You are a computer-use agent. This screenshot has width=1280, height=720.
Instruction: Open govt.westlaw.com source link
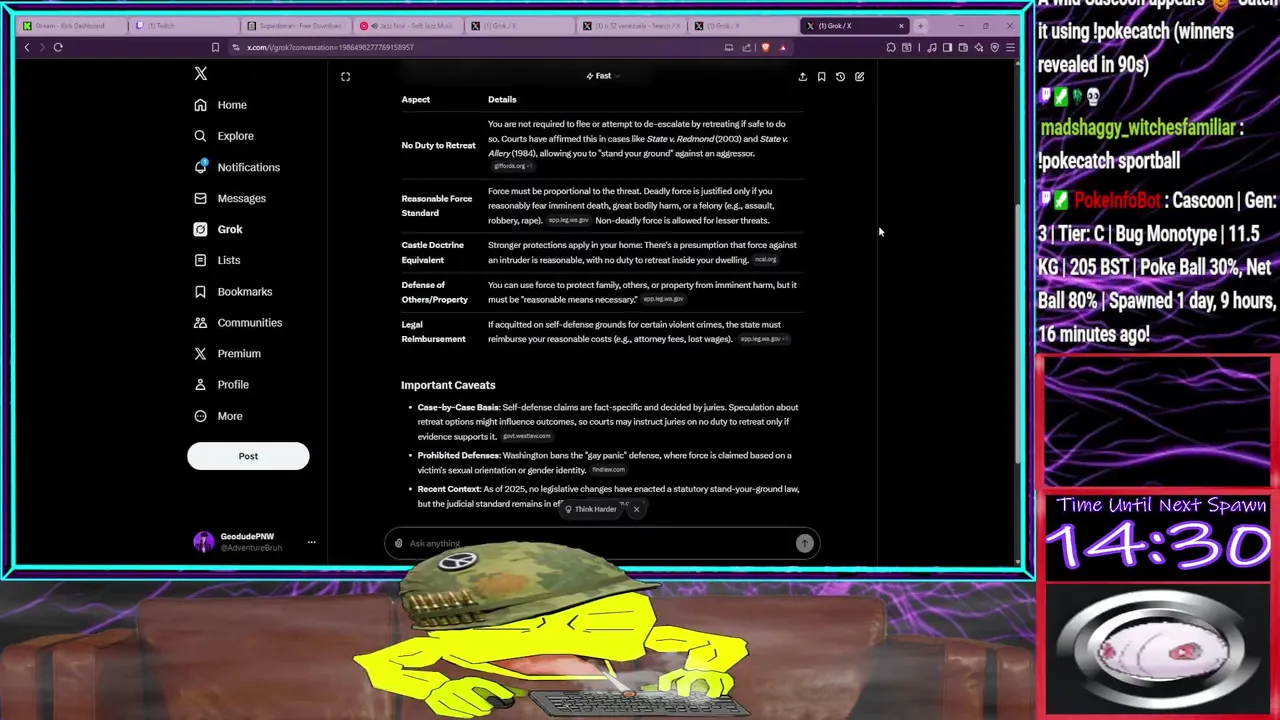click(x=526, y=437)
